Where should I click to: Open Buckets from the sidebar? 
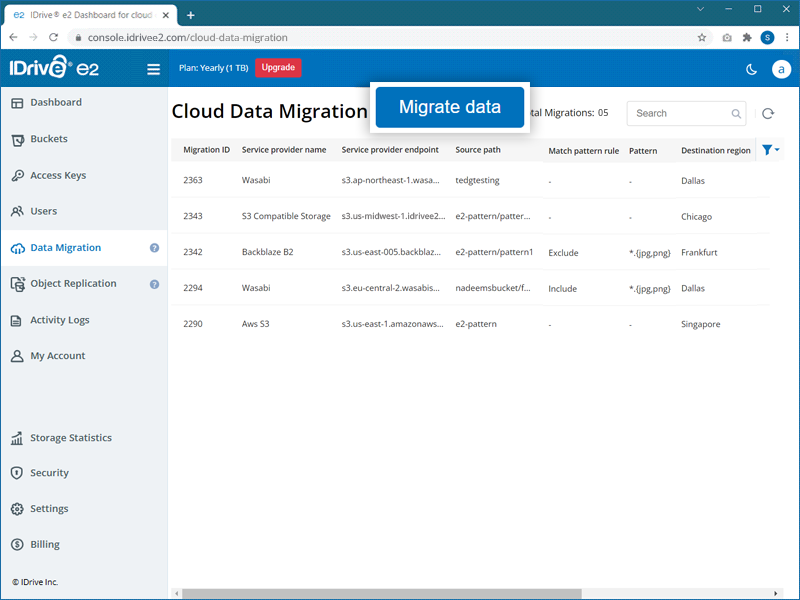pos(48,139)
